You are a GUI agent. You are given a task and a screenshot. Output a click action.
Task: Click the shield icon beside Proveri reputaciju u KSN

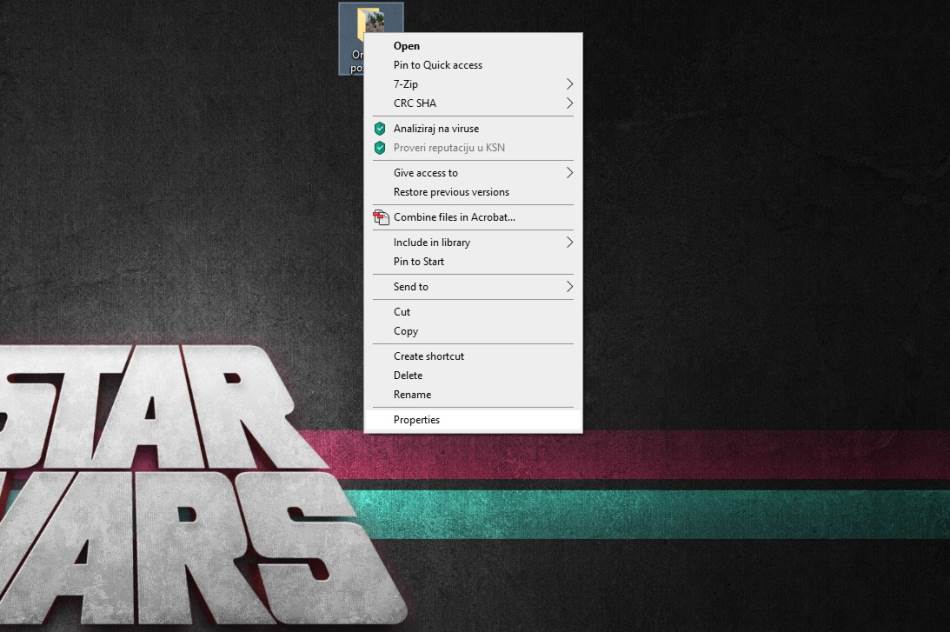pos(380,148)
